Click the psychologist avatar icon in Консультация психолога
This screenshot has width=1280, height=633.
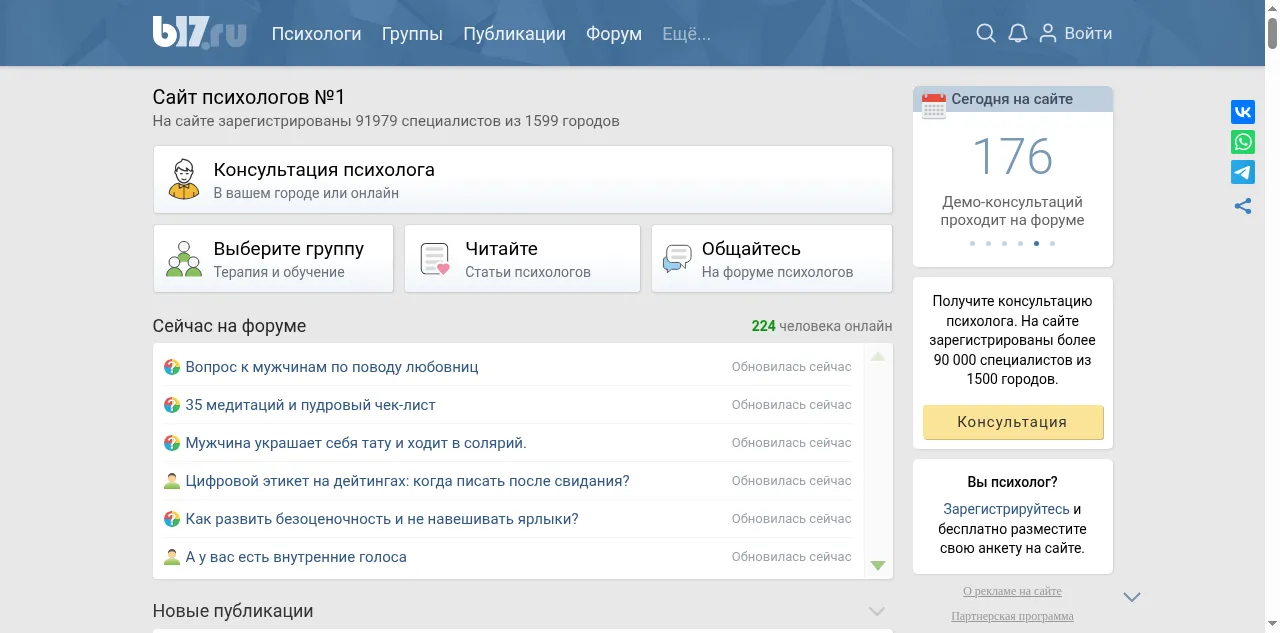[183, 179]
